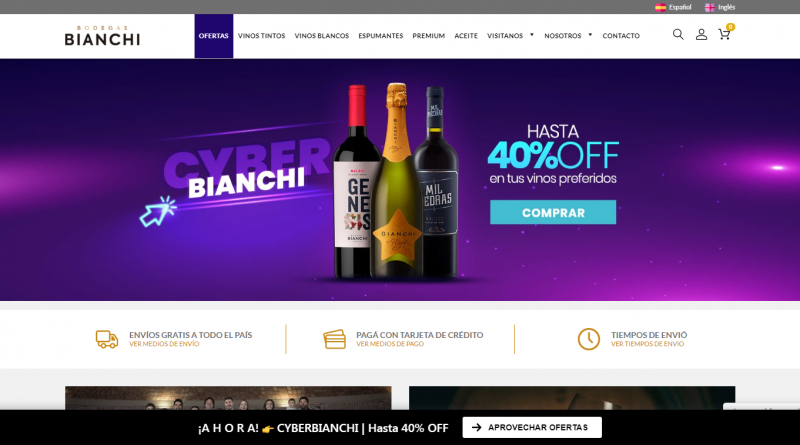Go to Vinos Tintos menu
800x445 pixels.
click(x=261, y=36)
